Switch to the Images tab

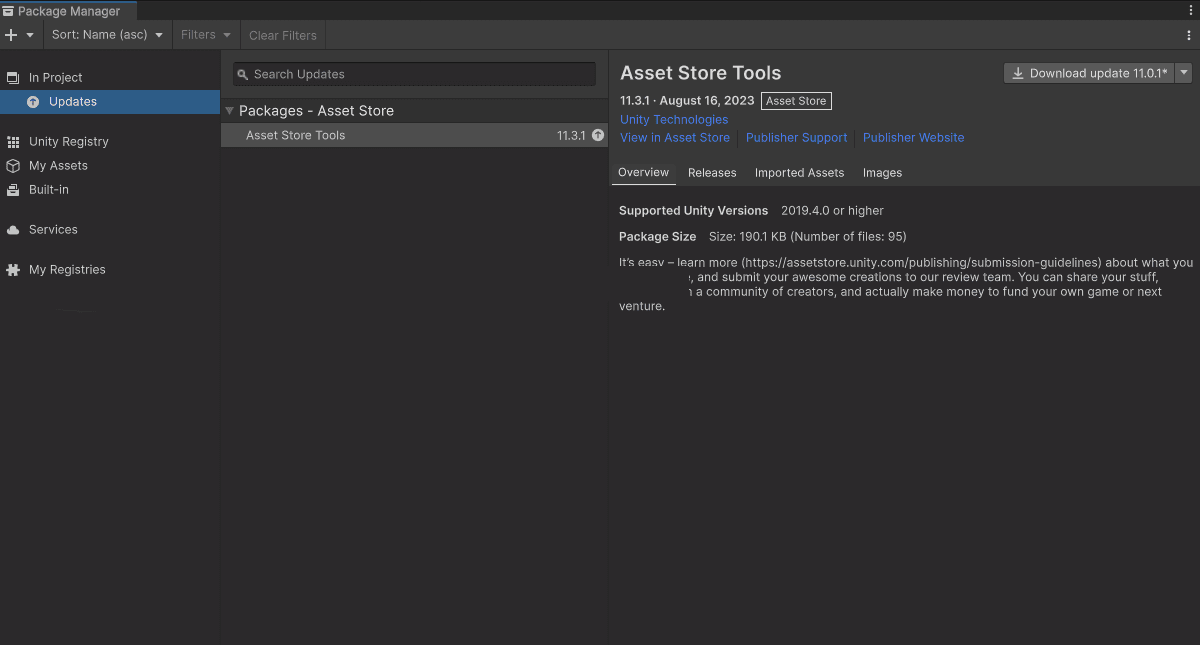[882, 172]
